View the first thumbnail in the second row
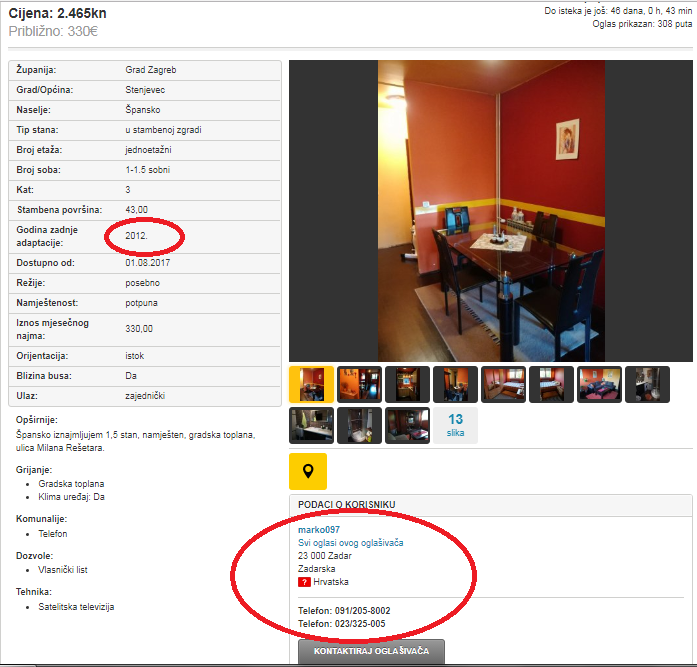This screenshot has width=697, height=667. point(311,425)
